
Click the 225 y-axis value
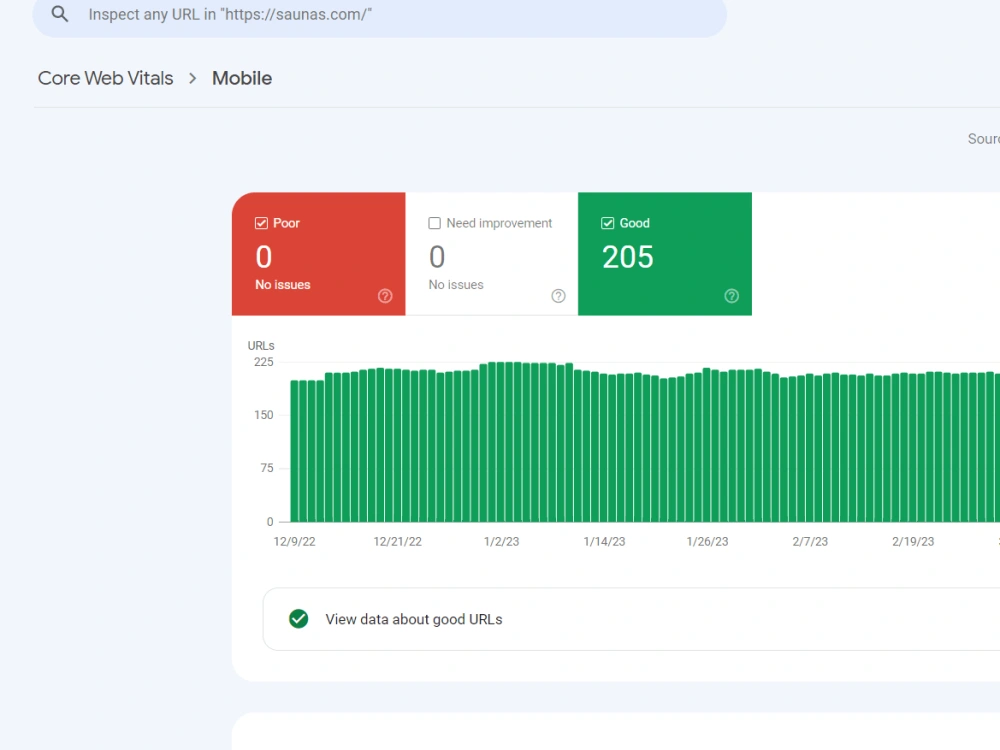pyautogui.click(x=263, y=362)
